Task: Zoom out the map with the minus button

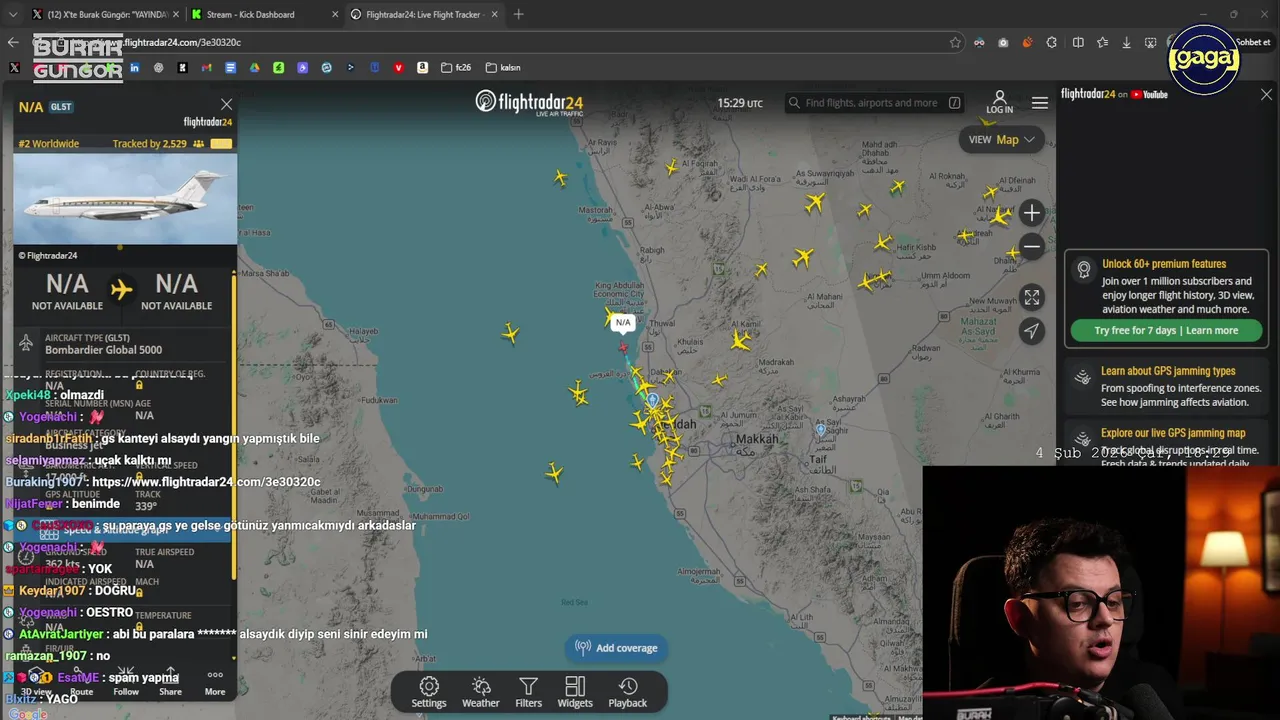Action: coord(1032,246)
